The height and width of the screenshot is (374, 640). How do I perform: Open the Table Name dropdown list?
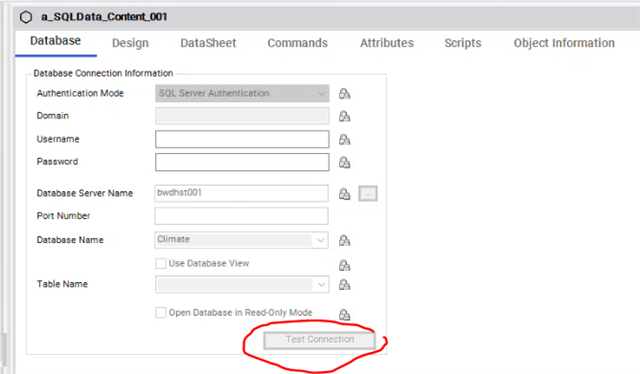pyautogui.click(x=242, y=285)
